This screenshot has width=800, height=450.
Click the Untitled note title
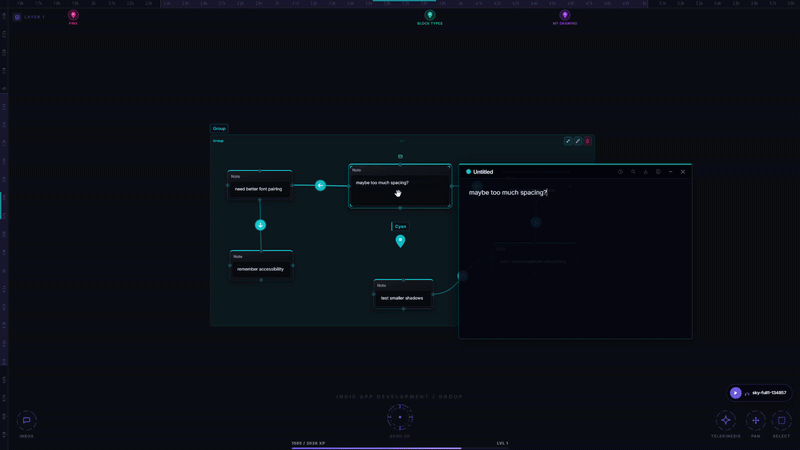click(483, 172)
